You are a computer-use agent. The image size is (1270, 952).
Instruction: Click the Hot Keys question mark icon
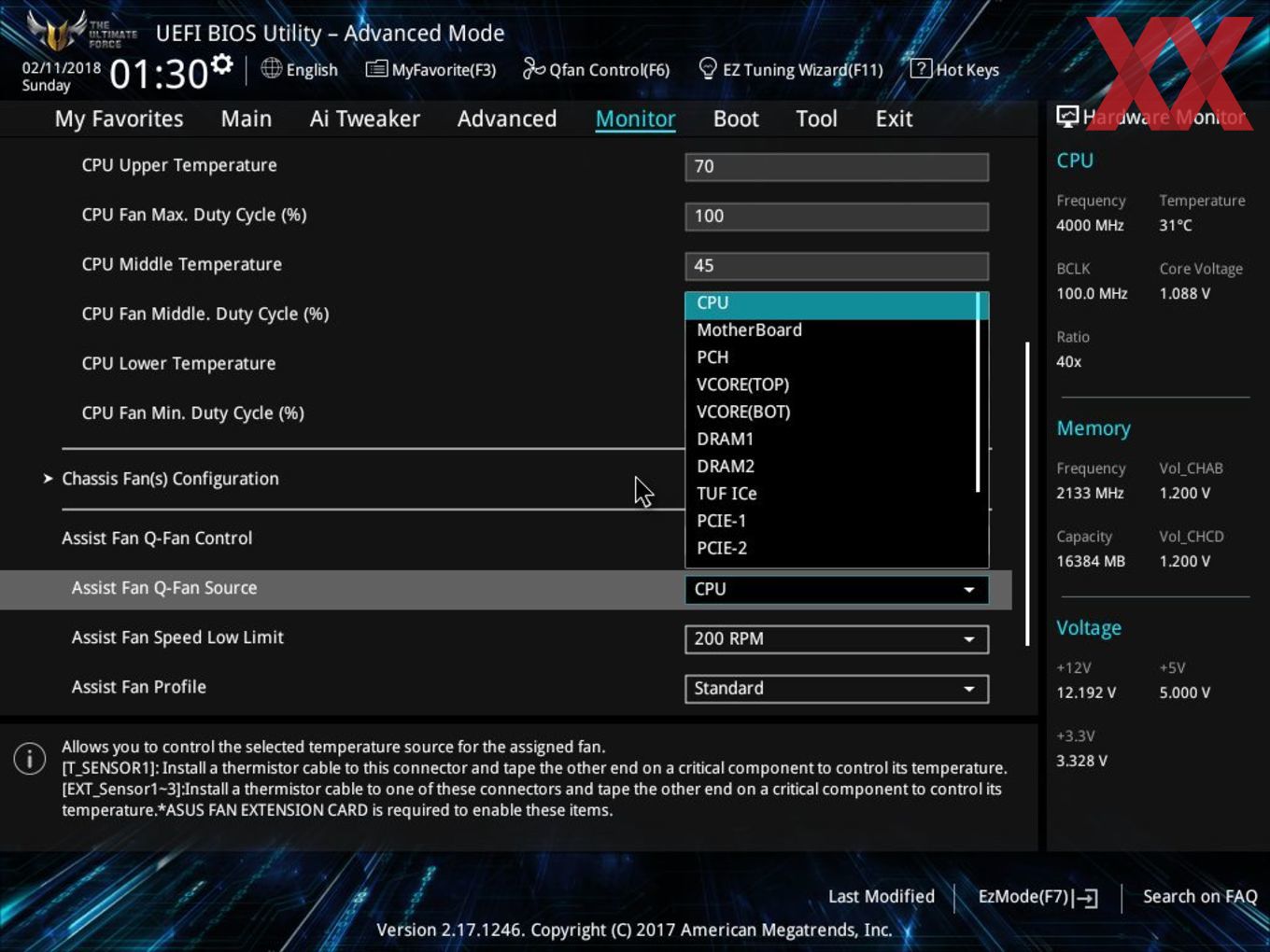click(921, 68)
